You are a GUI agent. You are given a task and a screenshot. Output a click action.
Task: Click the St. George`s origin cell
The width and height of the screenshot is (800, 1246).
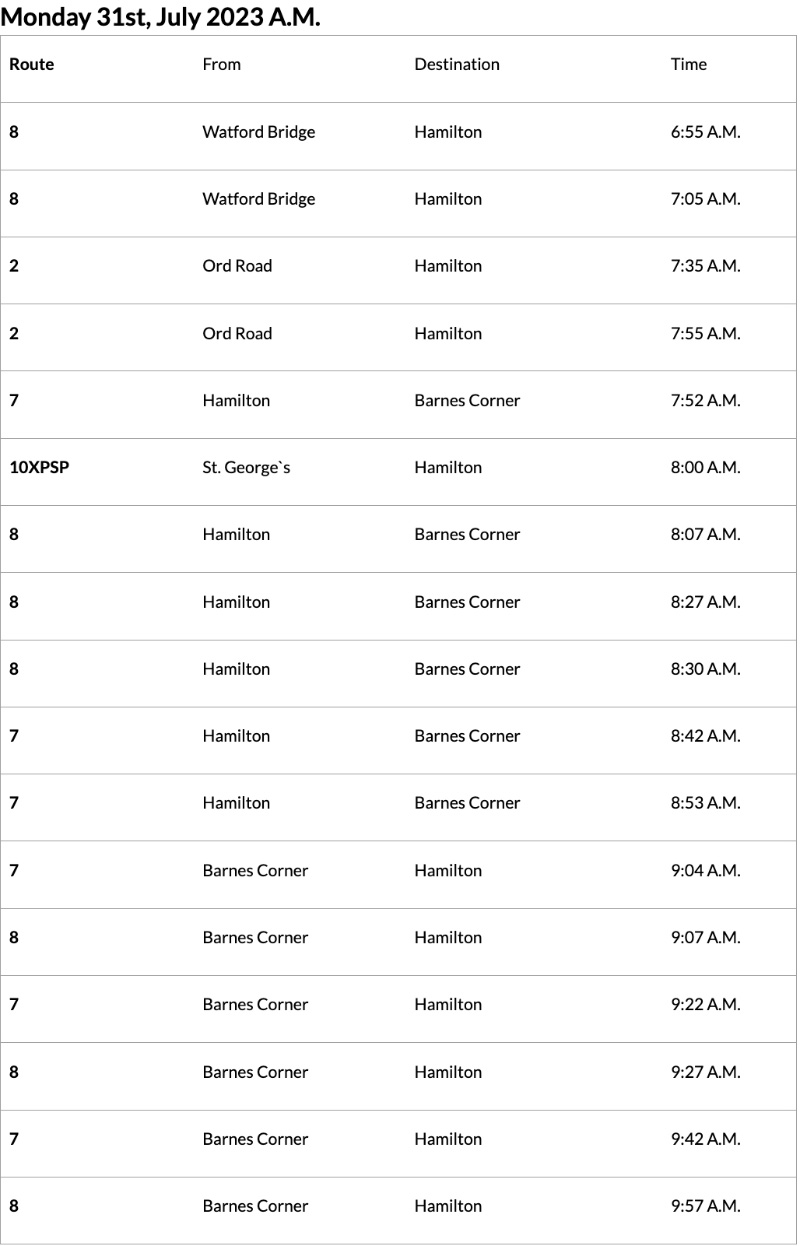[x=246, y=467]
